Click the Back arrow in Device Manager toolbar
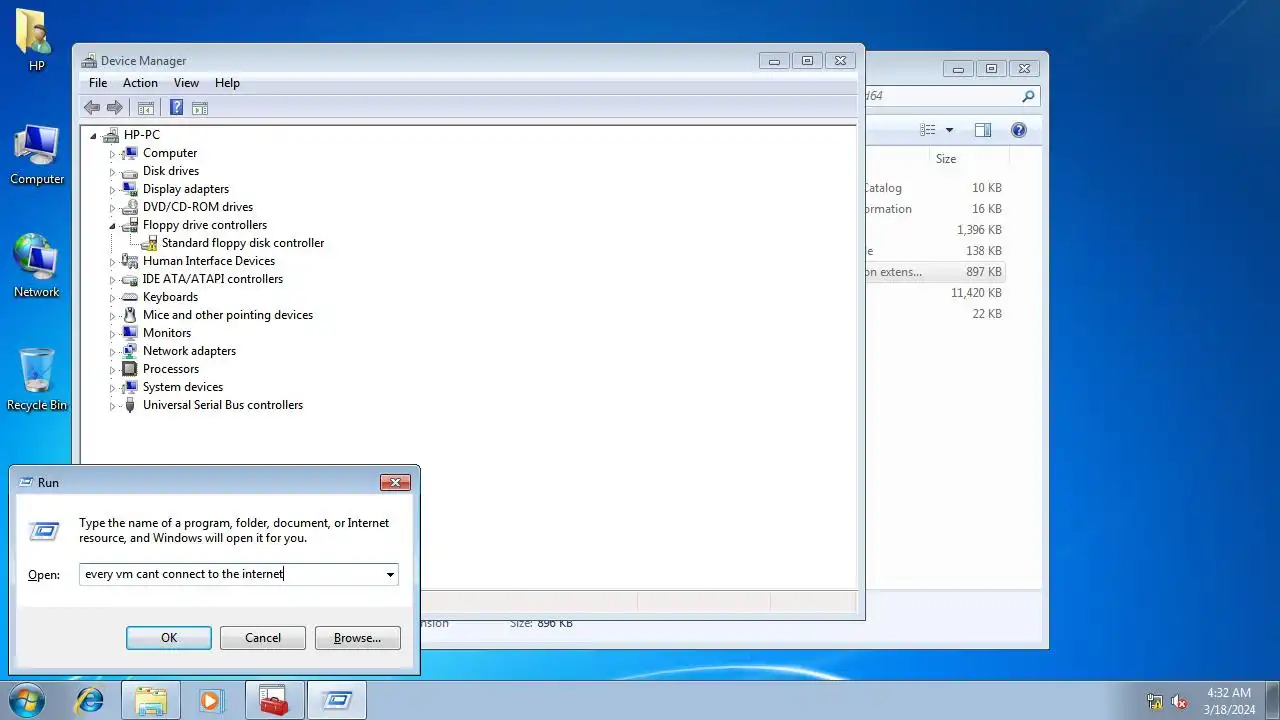Image resolution: width=1280 pixels, height=720 pixels. tap(92, 108)
